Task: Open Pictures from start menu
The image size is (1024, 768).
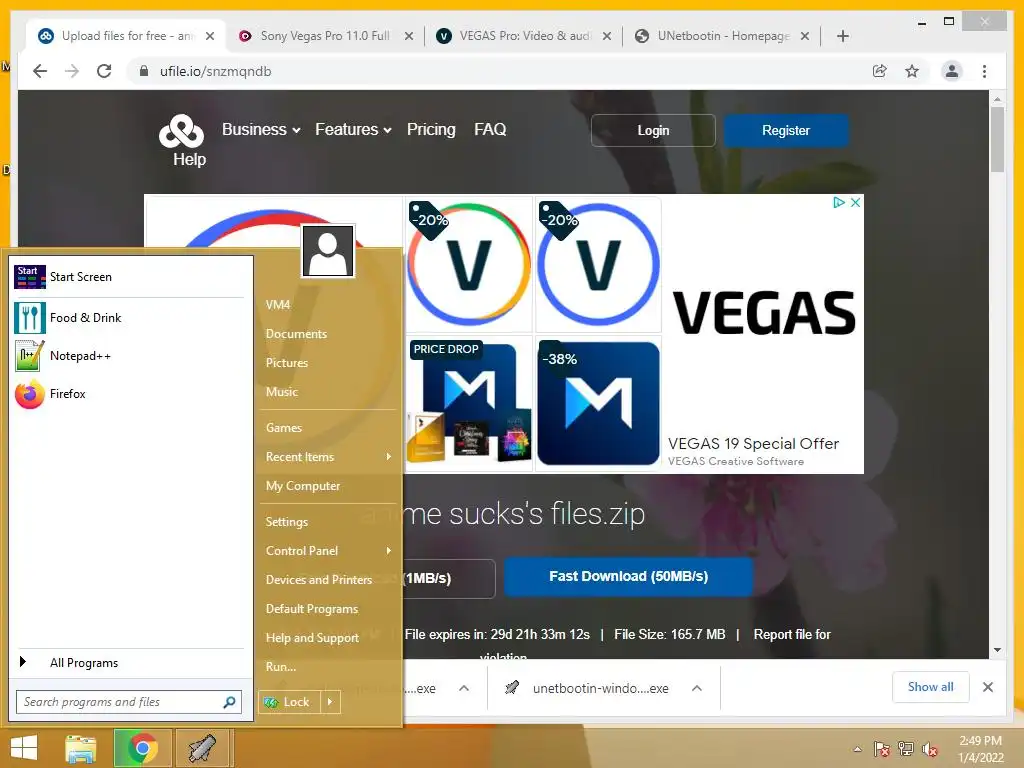Action: coord(287,362)
